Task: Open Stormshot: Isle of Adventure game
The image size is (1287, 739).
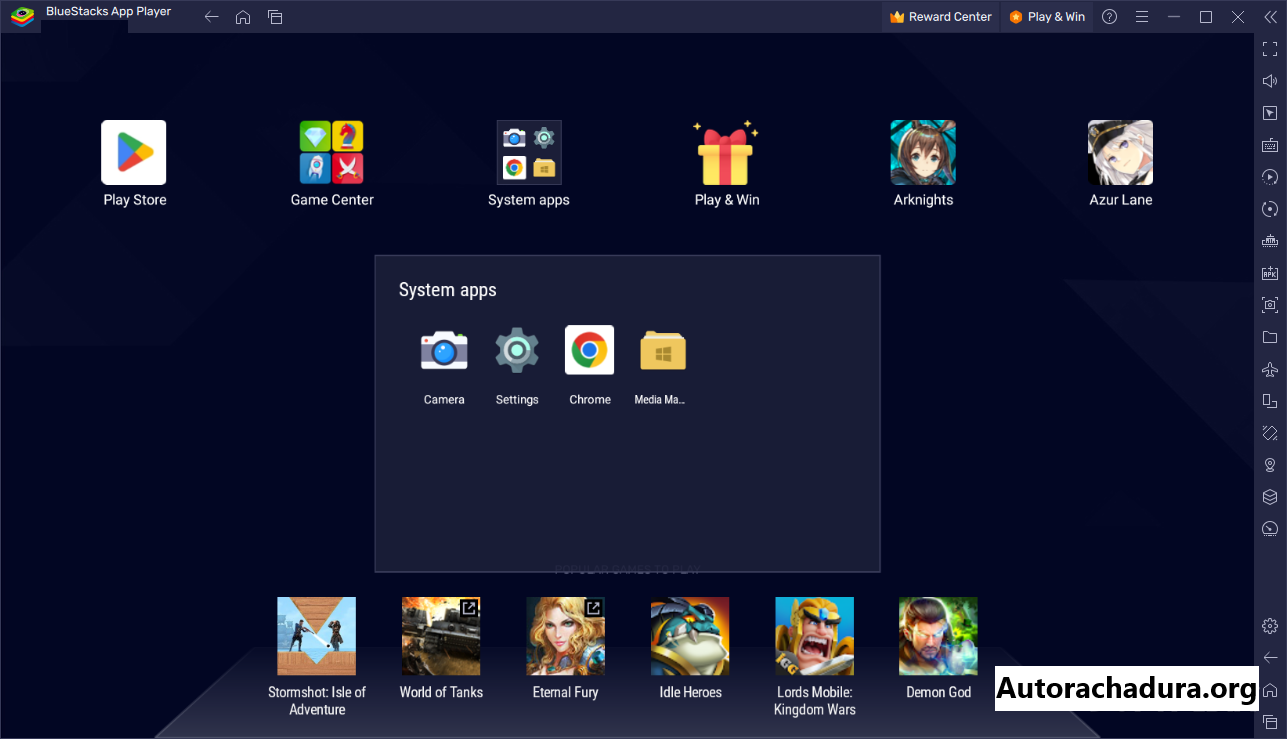Action: point(316,636)
